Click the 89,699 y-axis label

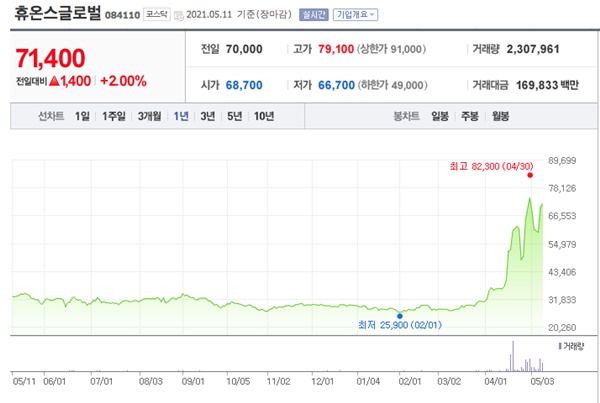pyautogui.click(x=562, y=160)
